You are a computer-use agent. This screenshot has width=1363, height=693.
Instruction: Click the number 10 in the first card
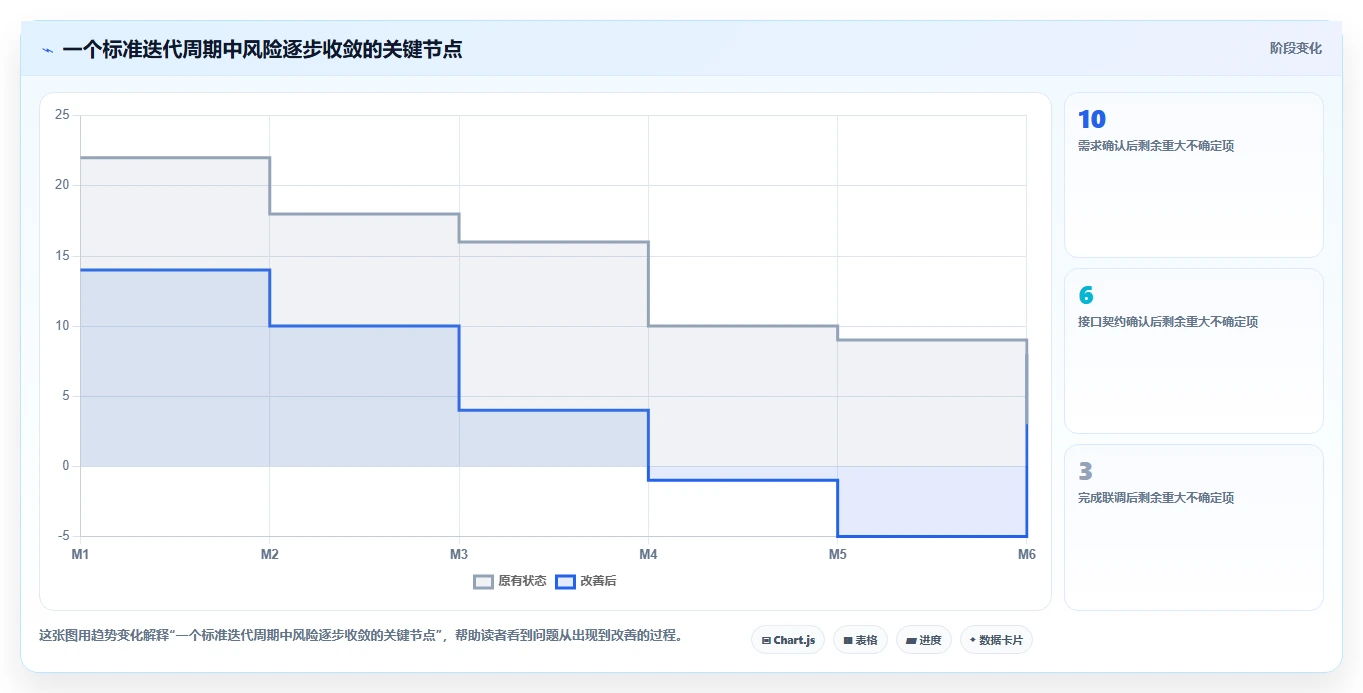[x=1092, y=120]
